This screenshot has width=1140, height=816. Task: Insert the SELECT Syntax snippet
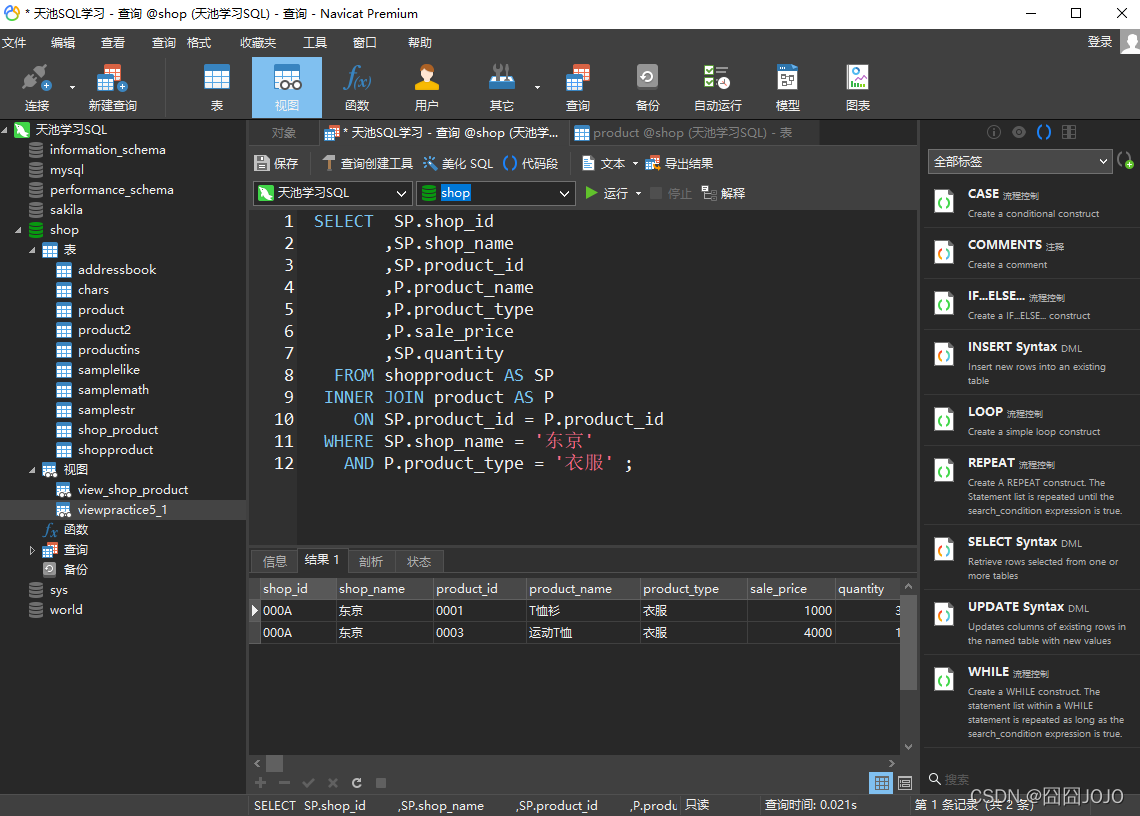(1031, 558)
